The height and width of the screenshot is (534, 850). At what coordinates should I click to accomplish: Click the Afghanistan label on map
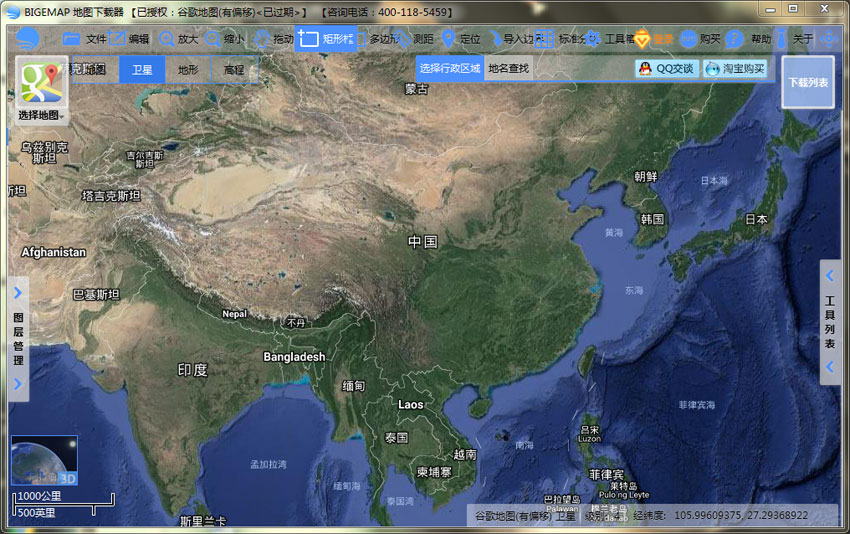54,252
